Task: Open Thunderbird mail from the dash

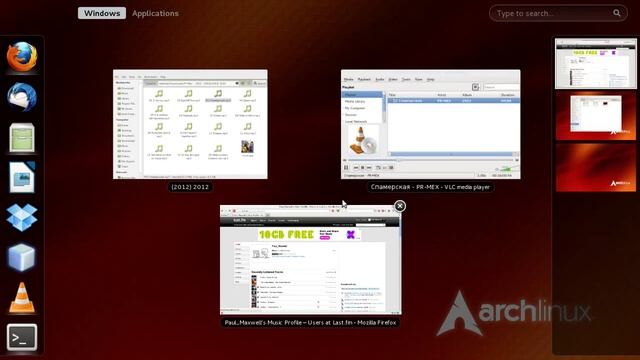Action: tap(22, 97)
